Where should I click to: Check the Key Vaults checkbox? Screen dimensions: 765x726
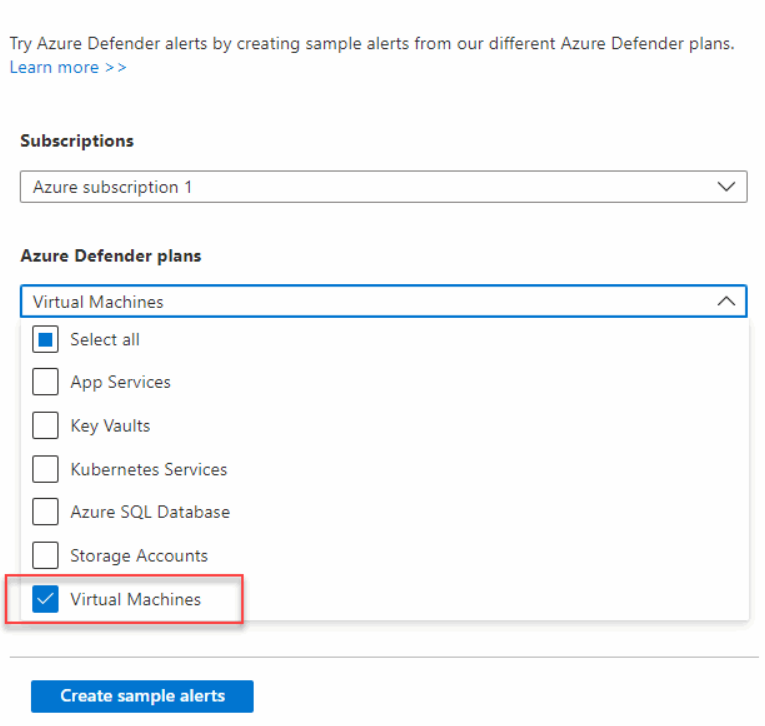click(x=45, y=425)
